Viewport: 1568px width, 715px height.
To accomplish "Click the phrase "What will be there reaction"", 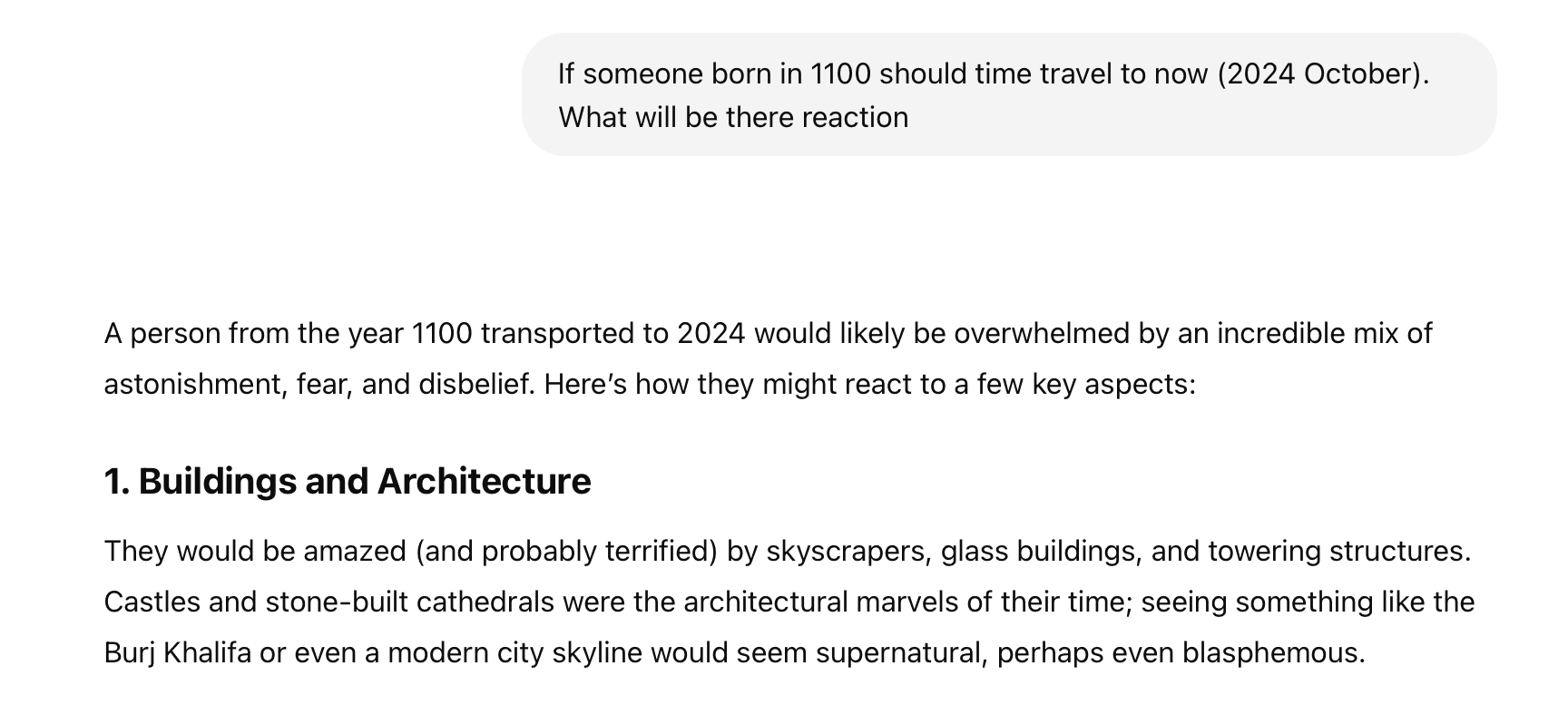I will click(x=732, y=117).
